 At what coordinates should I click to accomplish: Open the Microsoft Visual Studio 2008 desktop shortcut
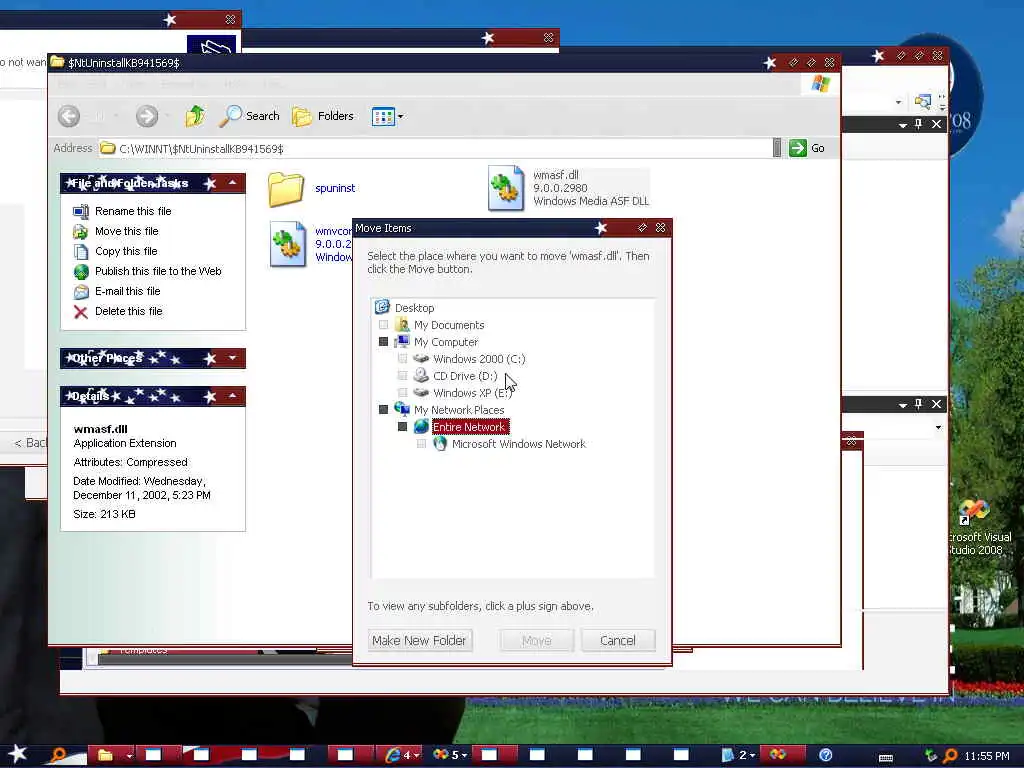pyautogui.click(x=976, y=526)
